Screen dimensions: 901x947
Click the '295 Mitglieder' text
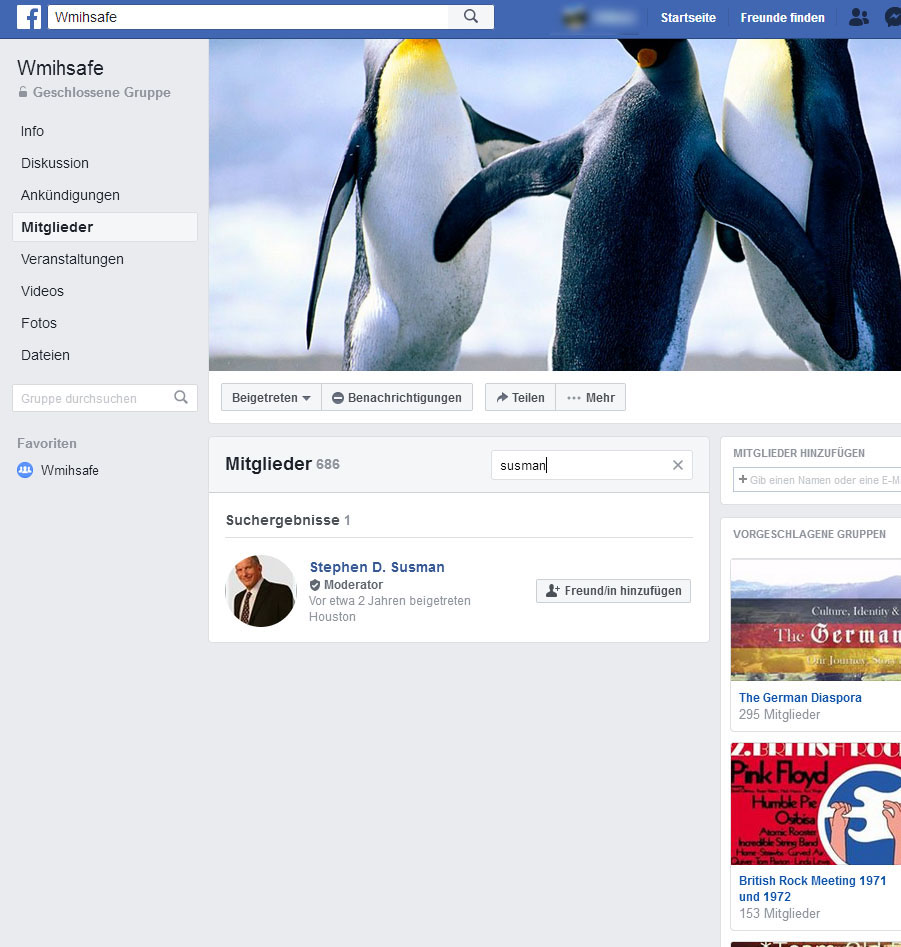click(779, 714)
